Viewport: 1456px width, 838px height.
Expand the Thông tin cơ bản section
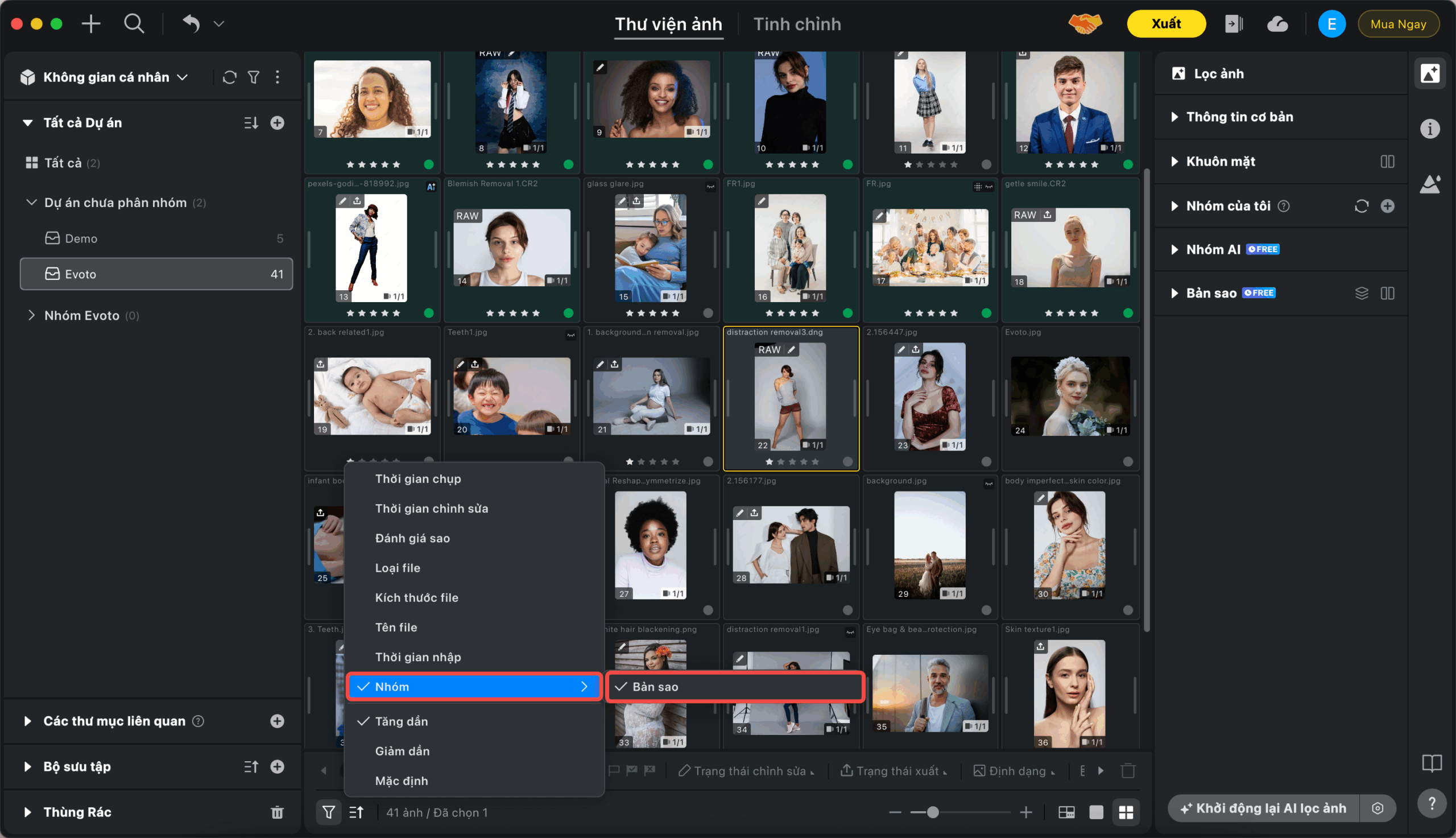(1239, 117)
